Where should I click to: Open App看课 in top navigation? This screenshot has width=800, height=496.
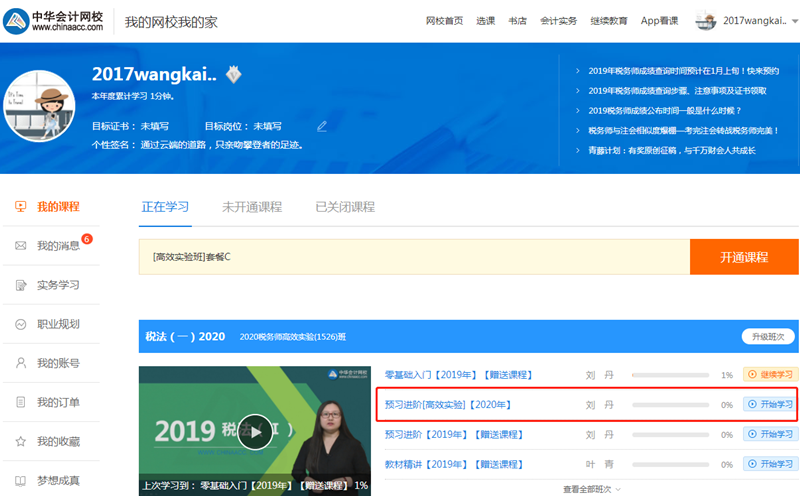pos(660,21)
